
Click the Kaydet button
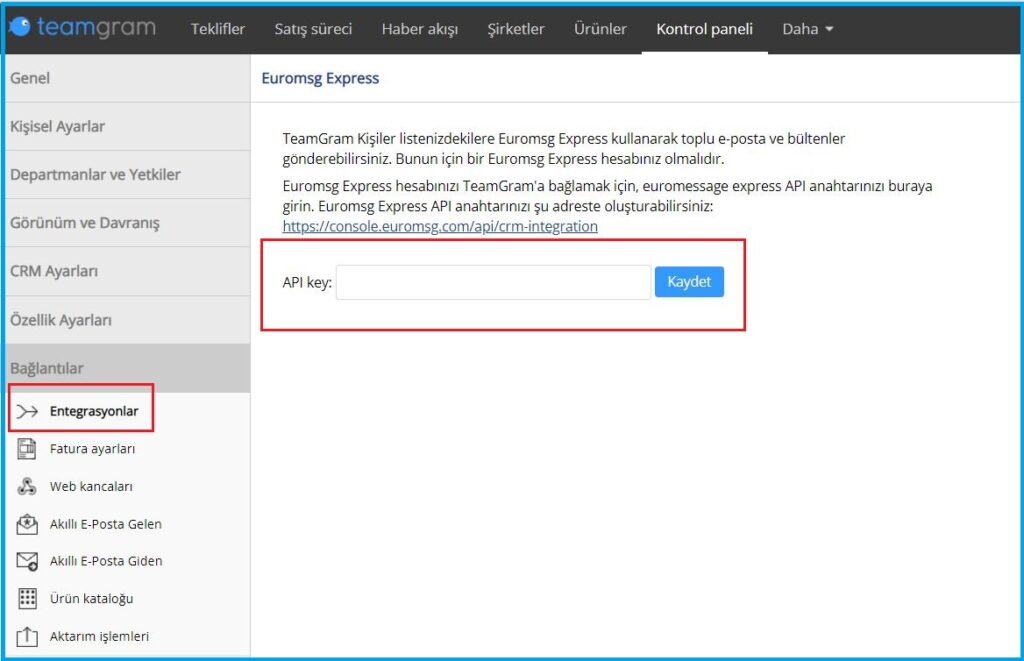pyautogui.click(x=689, y=282)
